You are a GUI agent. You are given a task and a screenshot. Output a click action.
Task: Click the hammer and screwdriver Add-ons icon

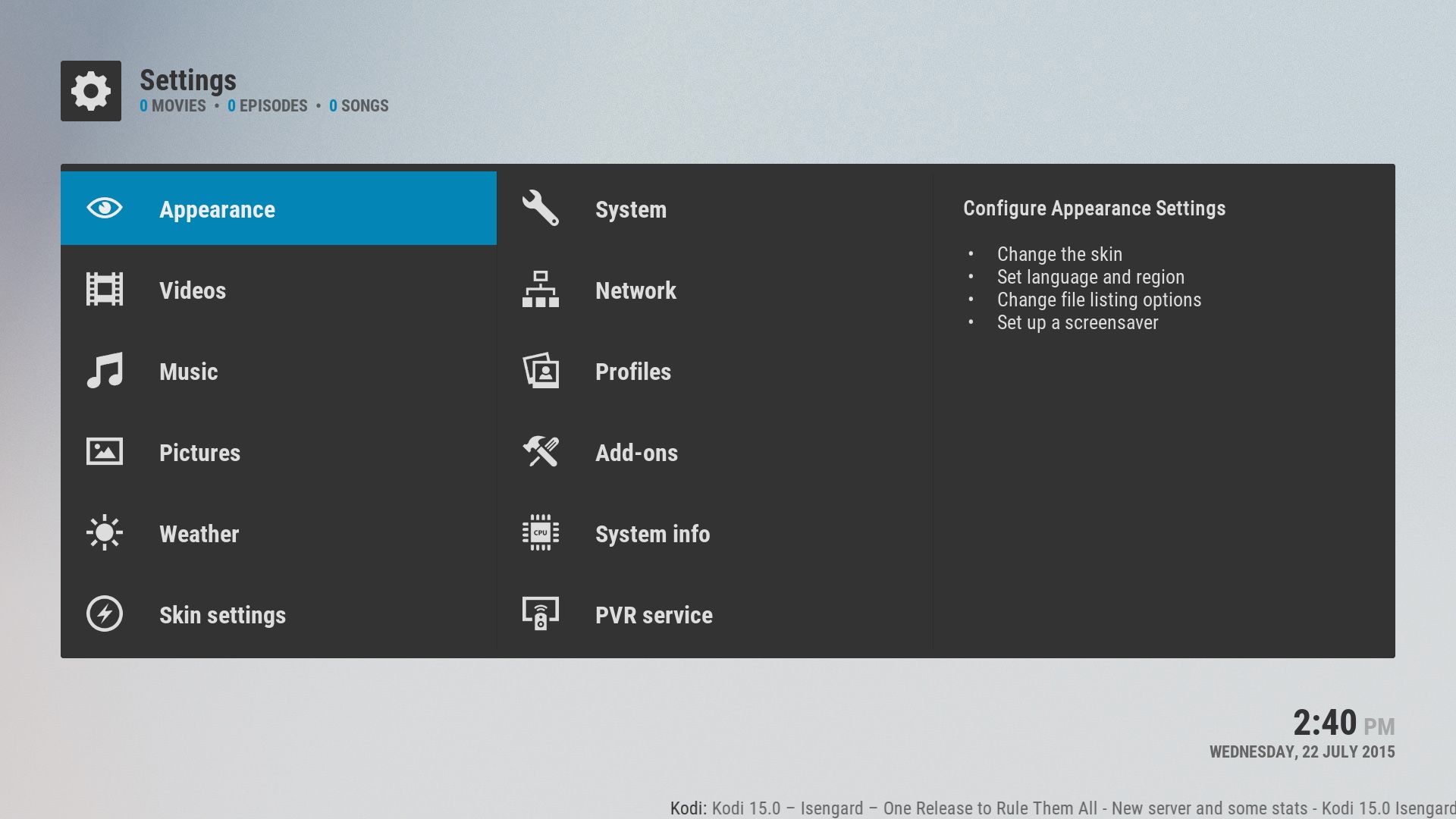tap(541, 452)
